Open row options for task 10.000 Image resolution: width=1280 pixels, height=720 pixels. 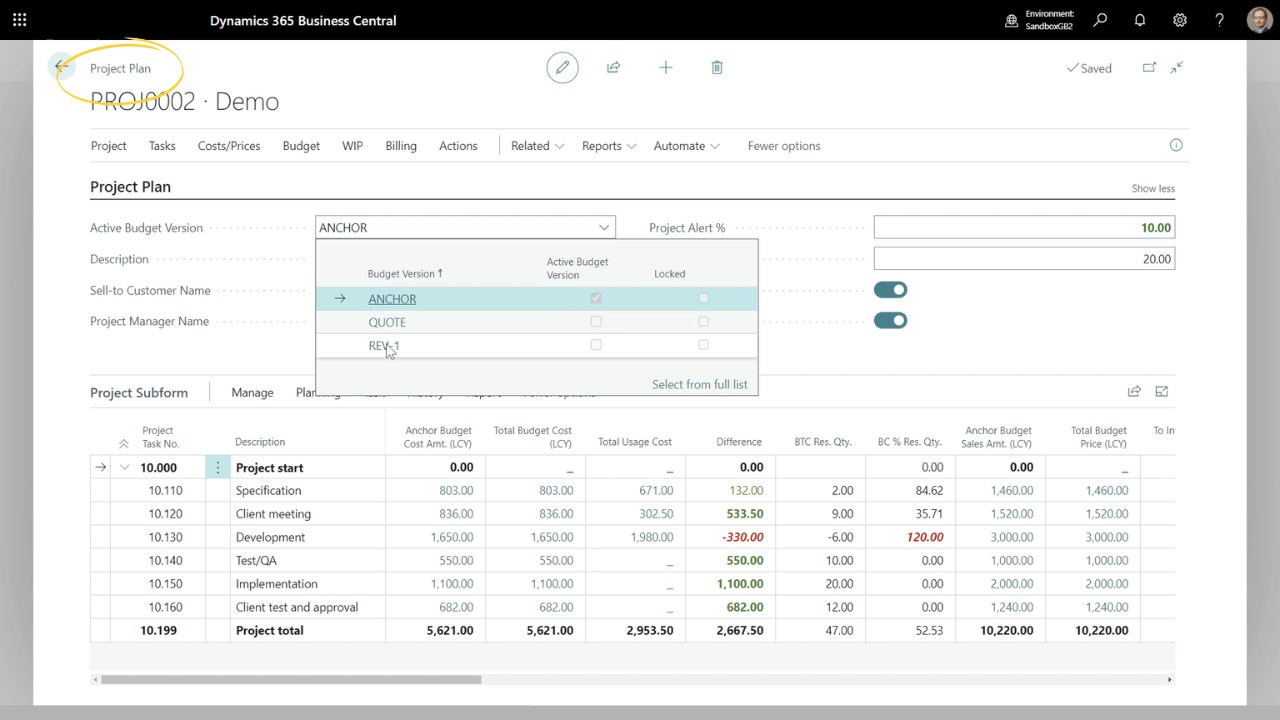pos(218,467)
